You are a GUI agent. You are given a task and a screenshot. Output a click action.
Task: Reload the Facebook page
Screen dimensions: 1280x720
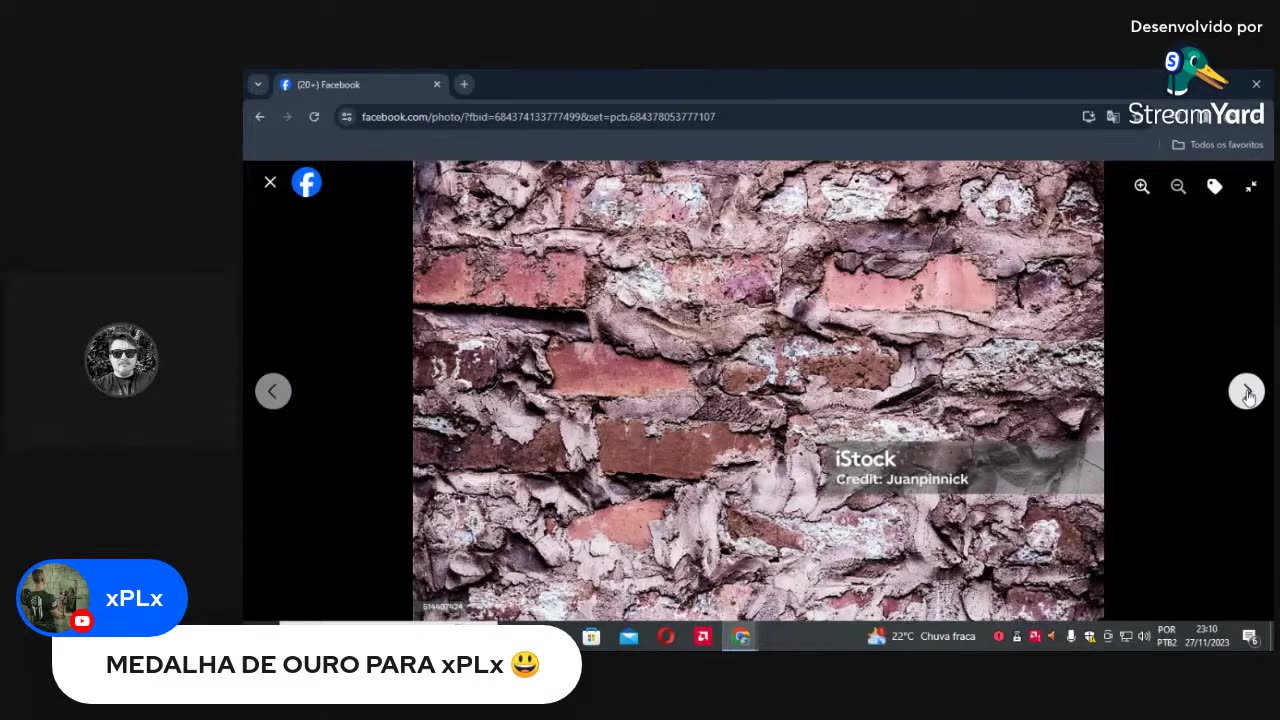tap(314, 117)
